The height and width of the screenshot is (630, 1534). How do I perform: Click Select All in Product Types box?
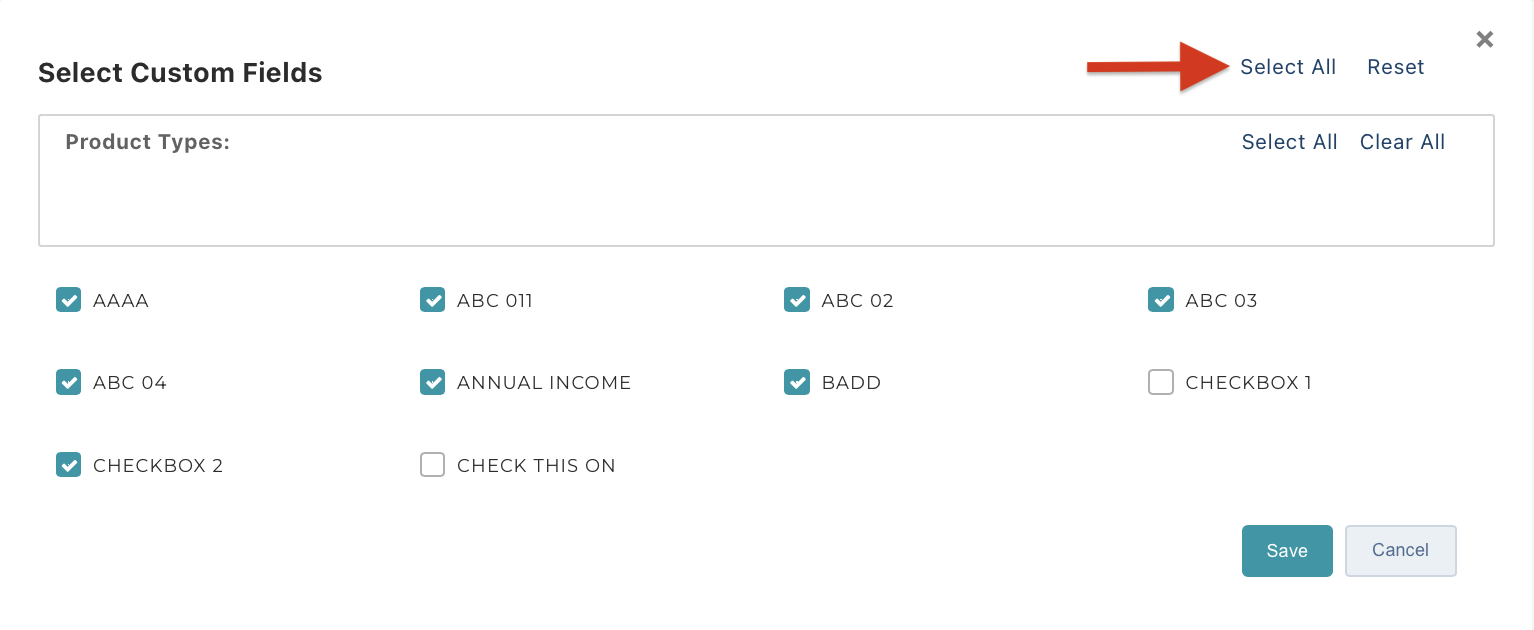coord(1289,142)
